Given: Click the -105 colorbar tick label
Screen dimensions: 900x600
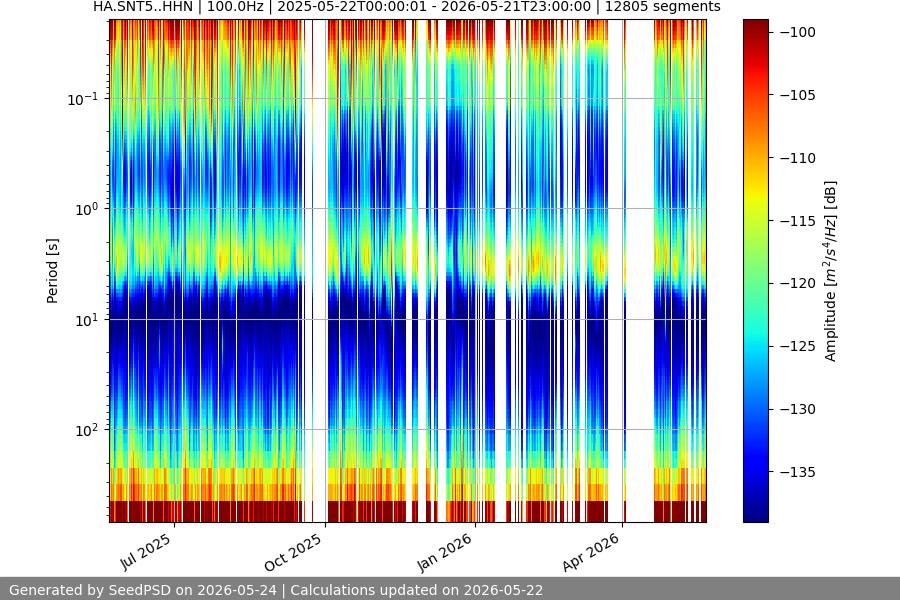Looking at the screenshot, I should point(798,95).
